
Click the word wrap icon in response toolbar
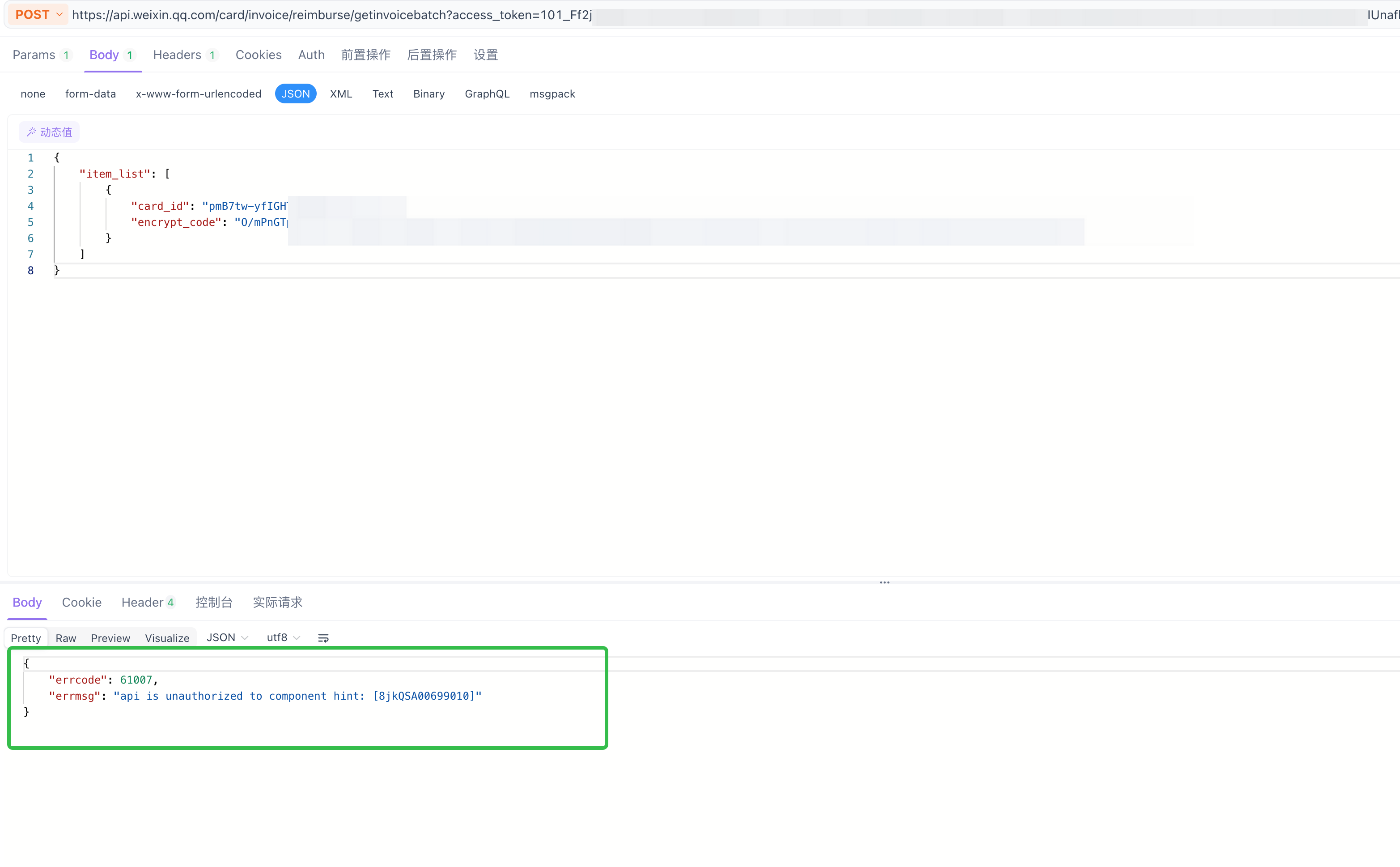click(323, 637)
